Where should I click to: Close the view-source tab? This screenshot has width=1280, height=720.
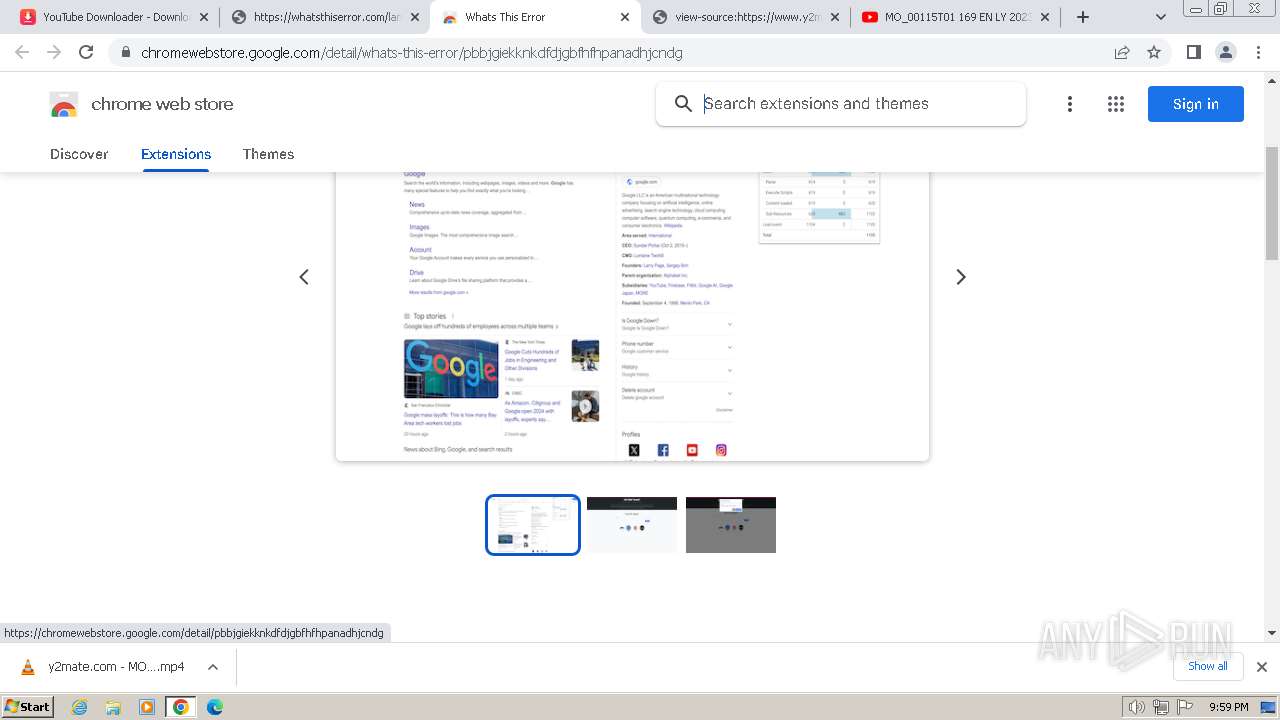click(835, 17)
